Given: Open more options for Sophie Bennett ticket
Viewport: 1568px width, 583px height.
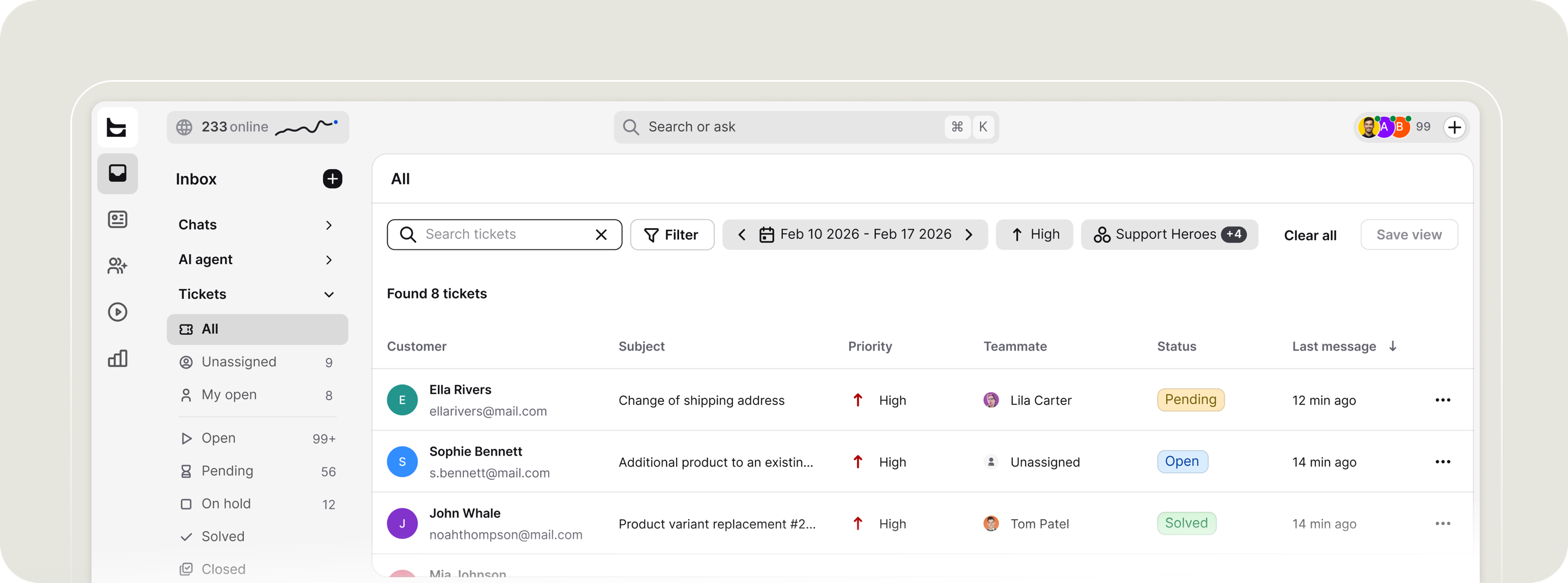Looking at the screenshot, I should tap(1443, 462).
